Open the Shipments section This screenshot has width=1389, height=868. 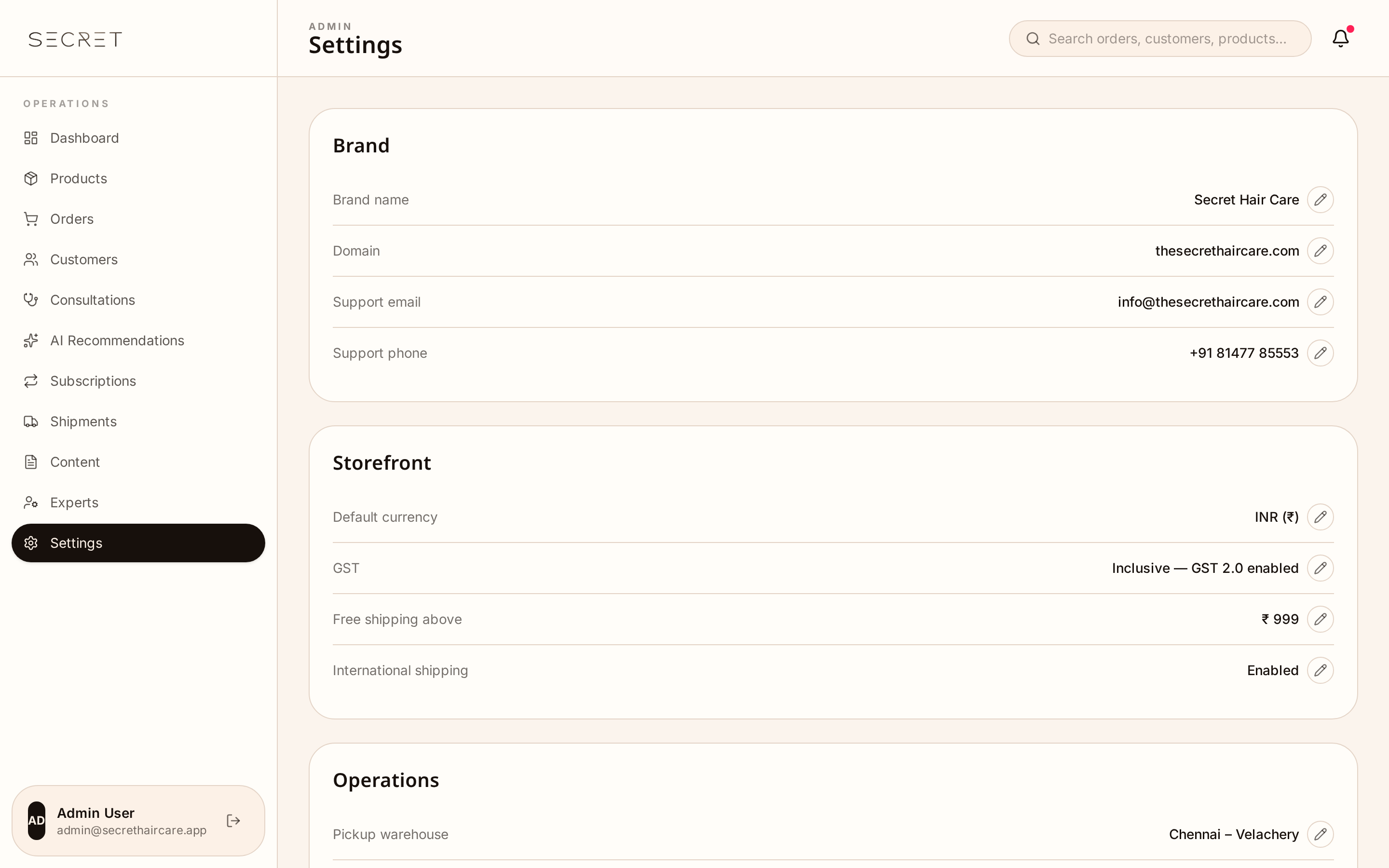(138, 421)
